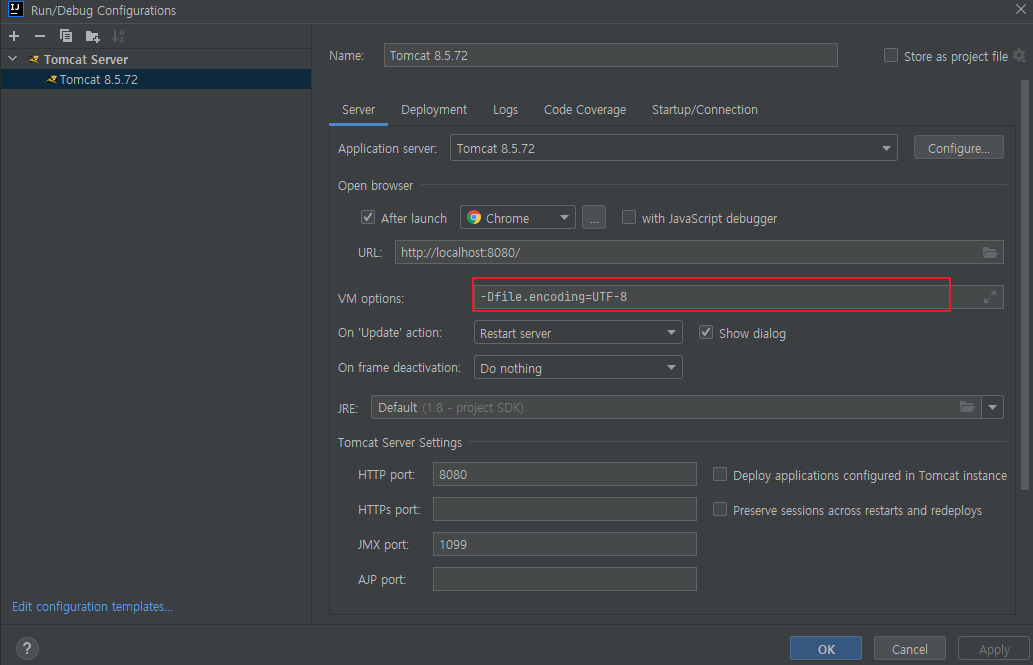Sort configurations alphabetically
The height and width of the screenshot is (665, 1033).
point(118,36)
